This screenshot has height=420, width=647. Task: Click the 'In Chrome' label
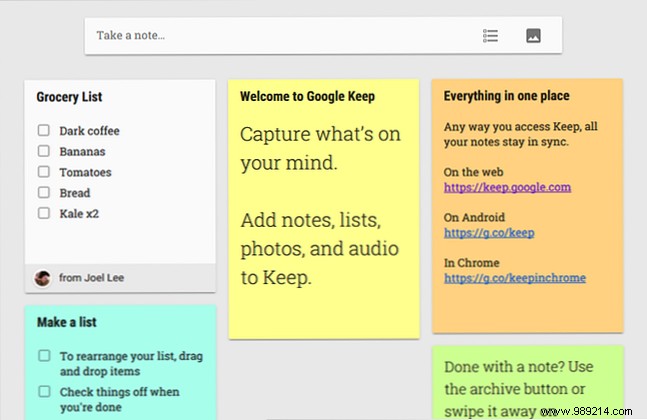click(472, 263)
